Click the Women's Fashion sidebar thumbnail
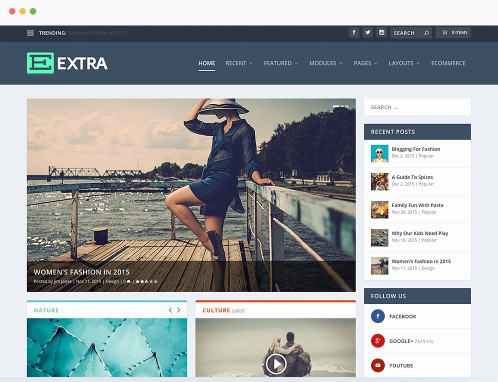The height and width of the screenshot is (382, 498). pyautogui.click(x=380, y=265)
